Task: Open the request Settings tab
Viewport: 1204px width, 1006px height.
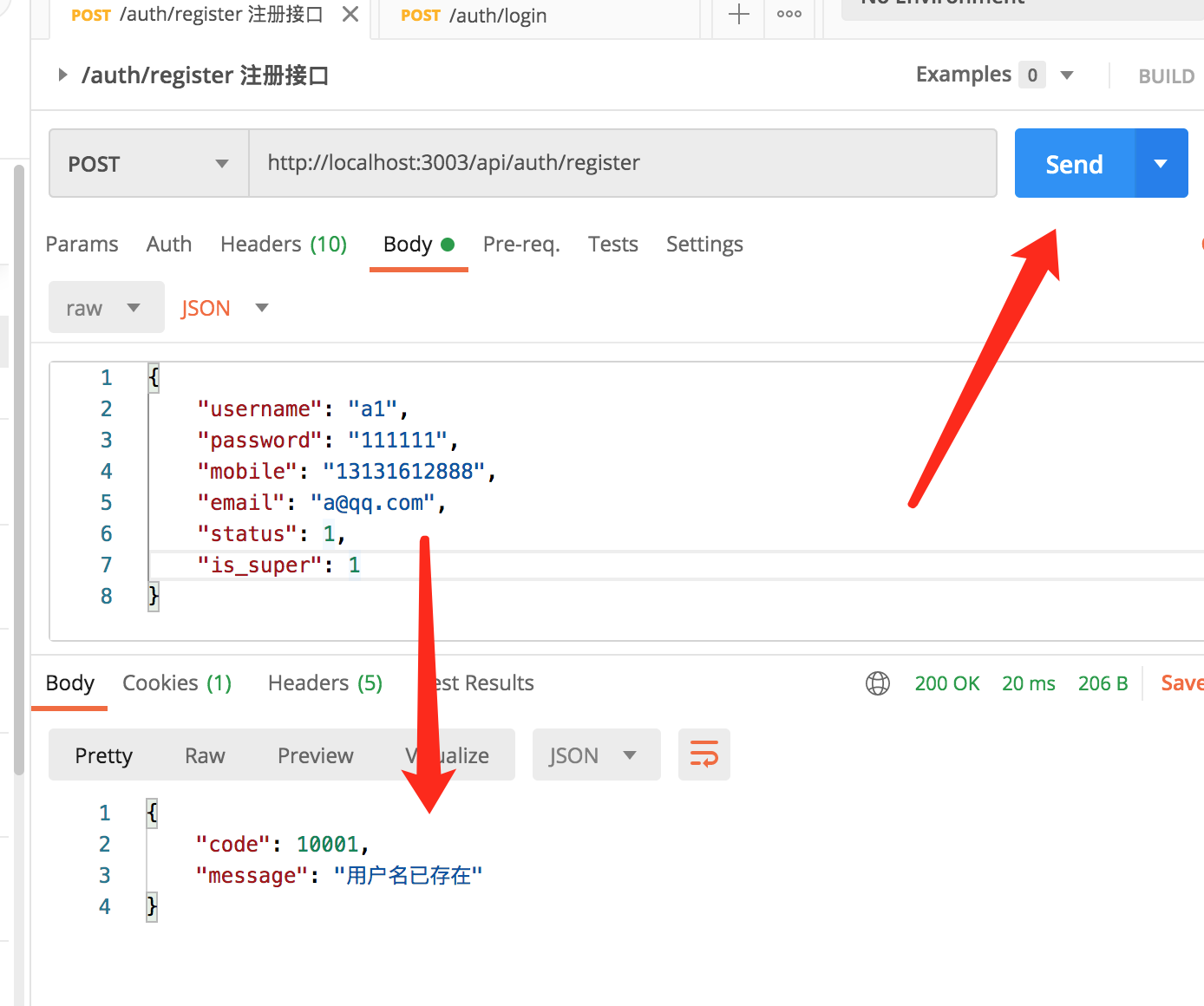Action: pos(704,245)
